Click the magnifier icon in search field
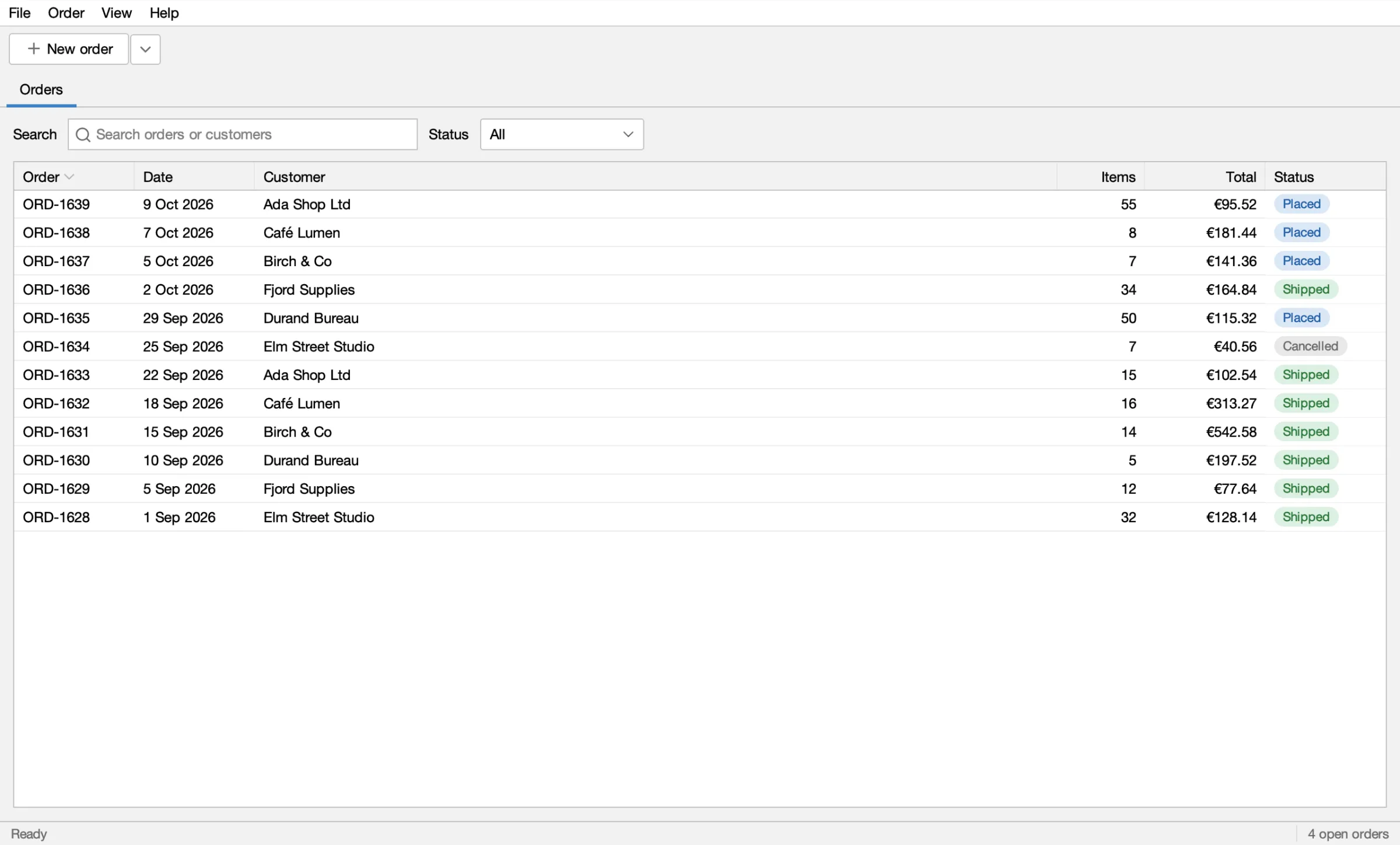The height and width of the screenshot is (845, 1400). click(x=83, y=135)
